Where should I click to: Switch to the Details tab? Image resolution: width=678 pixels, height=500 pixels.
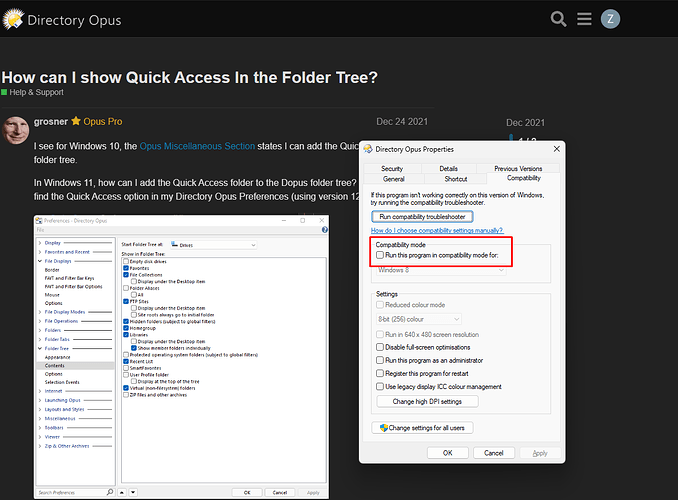click(448, 168)
